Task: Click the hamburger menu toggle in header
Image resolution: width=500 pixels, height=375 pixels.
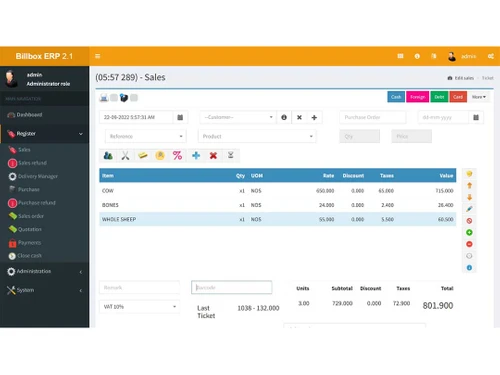Action: click(98, 56)
